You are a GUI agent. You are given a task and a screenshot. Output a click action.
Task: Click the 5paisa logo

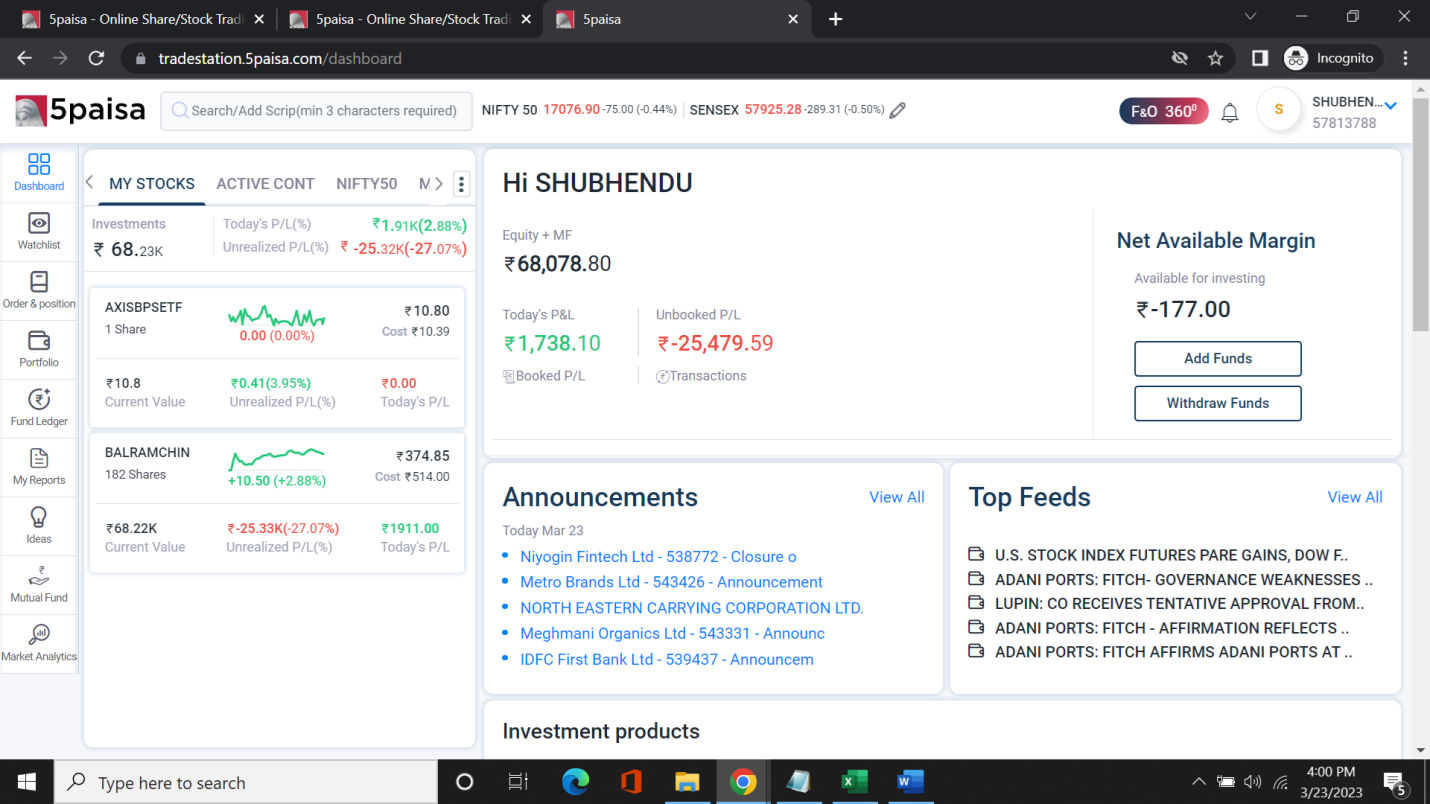pos(80,110)
